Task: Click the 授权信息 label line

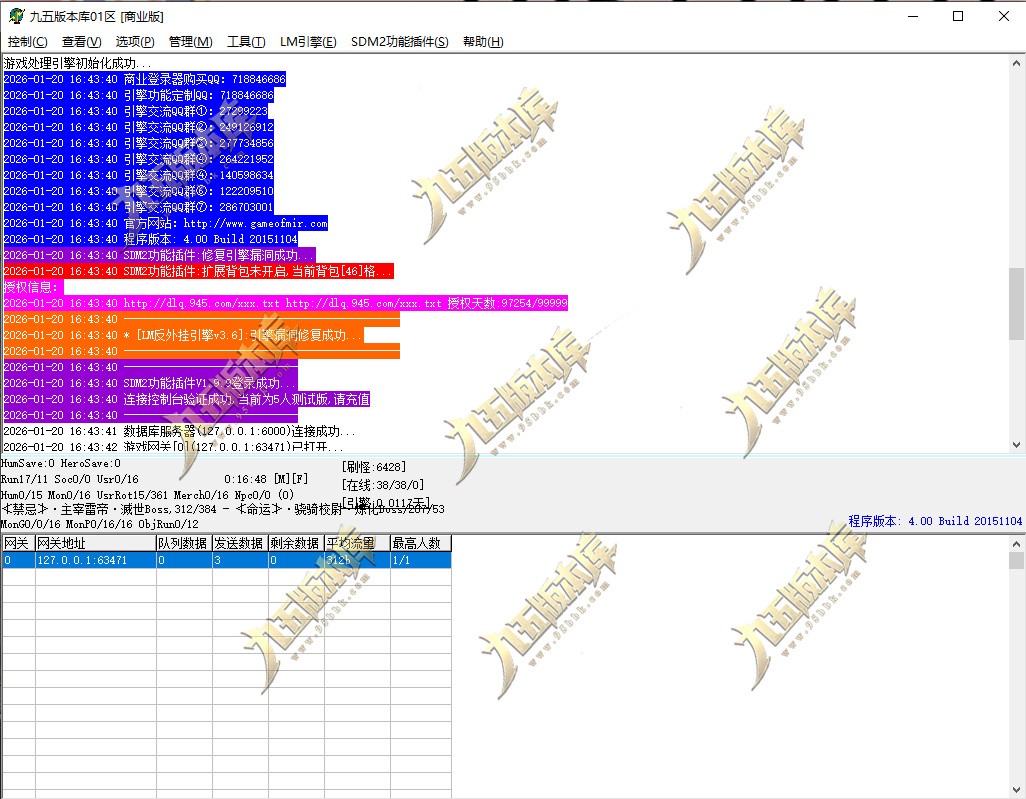Action: point(33,287)
